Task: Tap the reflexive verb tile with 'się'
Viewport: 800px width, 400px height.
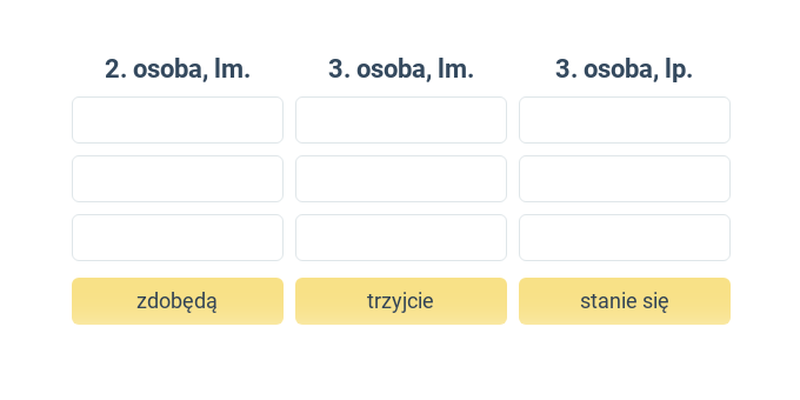Action: (624, 301)
